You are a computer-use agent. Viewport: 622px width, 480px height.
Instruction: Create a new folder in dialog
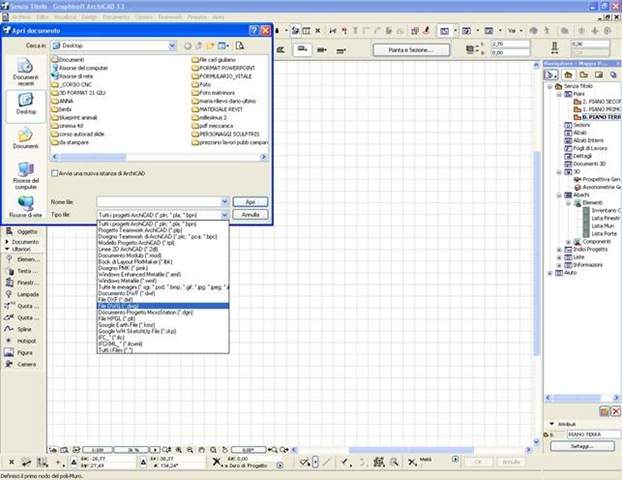[x=210, y=46]
